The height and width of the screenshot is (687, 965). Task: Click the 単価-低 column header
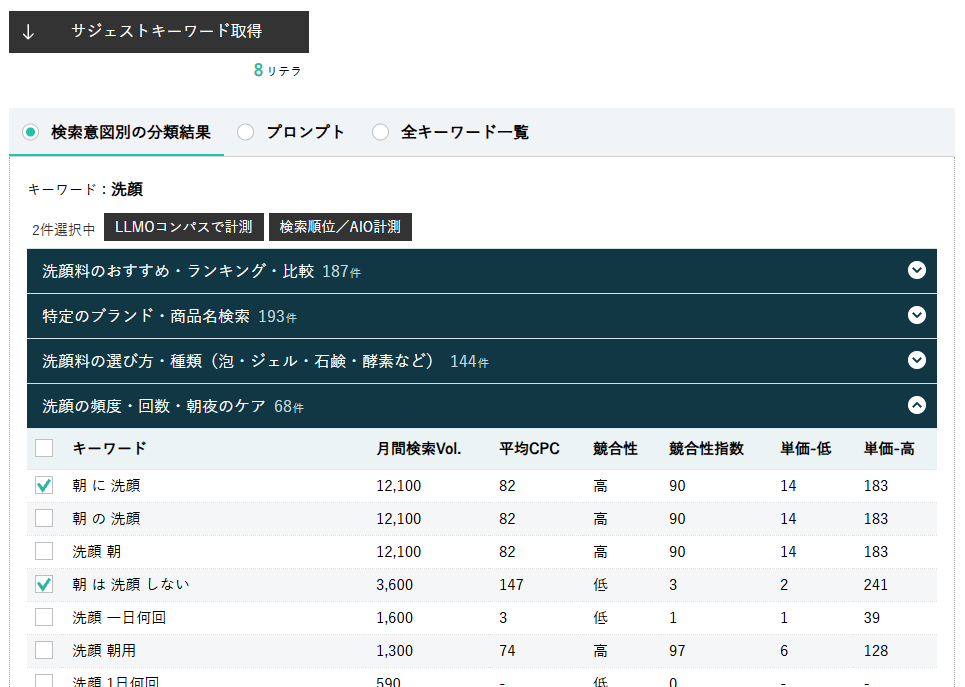[806, 449]
